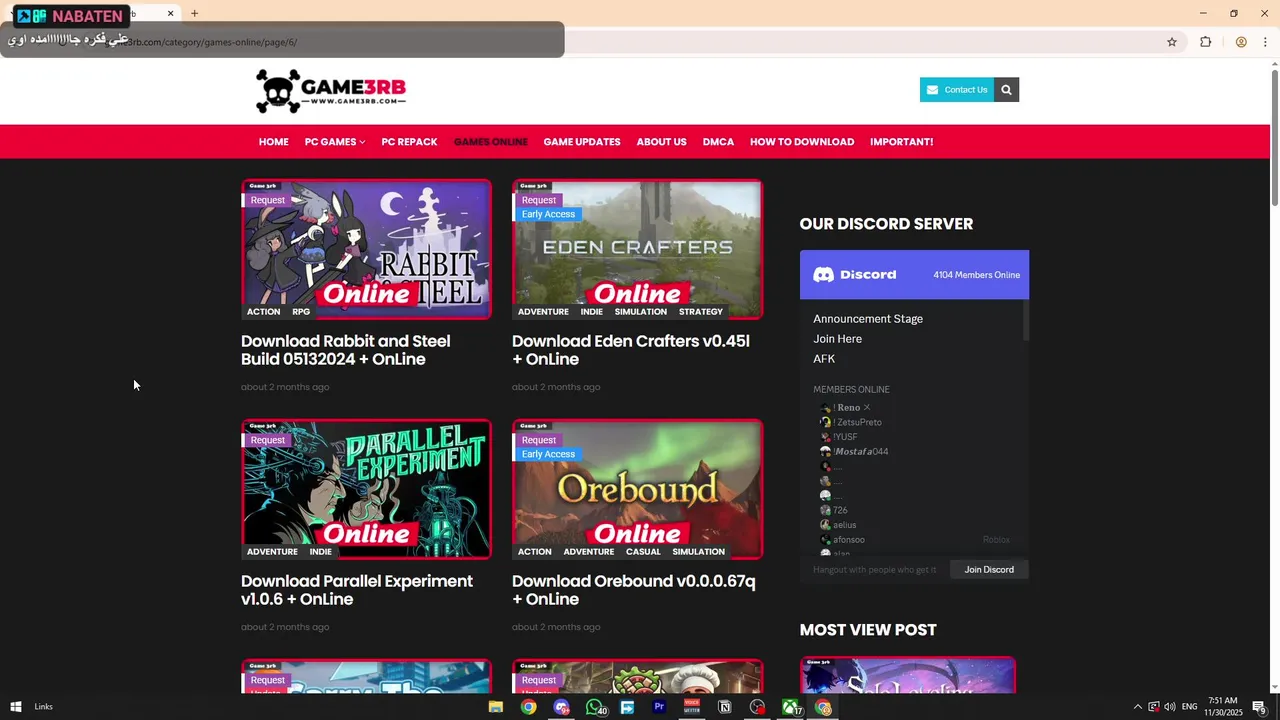Click the Contact Us envelope button
The image size is (1280, 720).
pyautogui.click(x=957, y=90)
